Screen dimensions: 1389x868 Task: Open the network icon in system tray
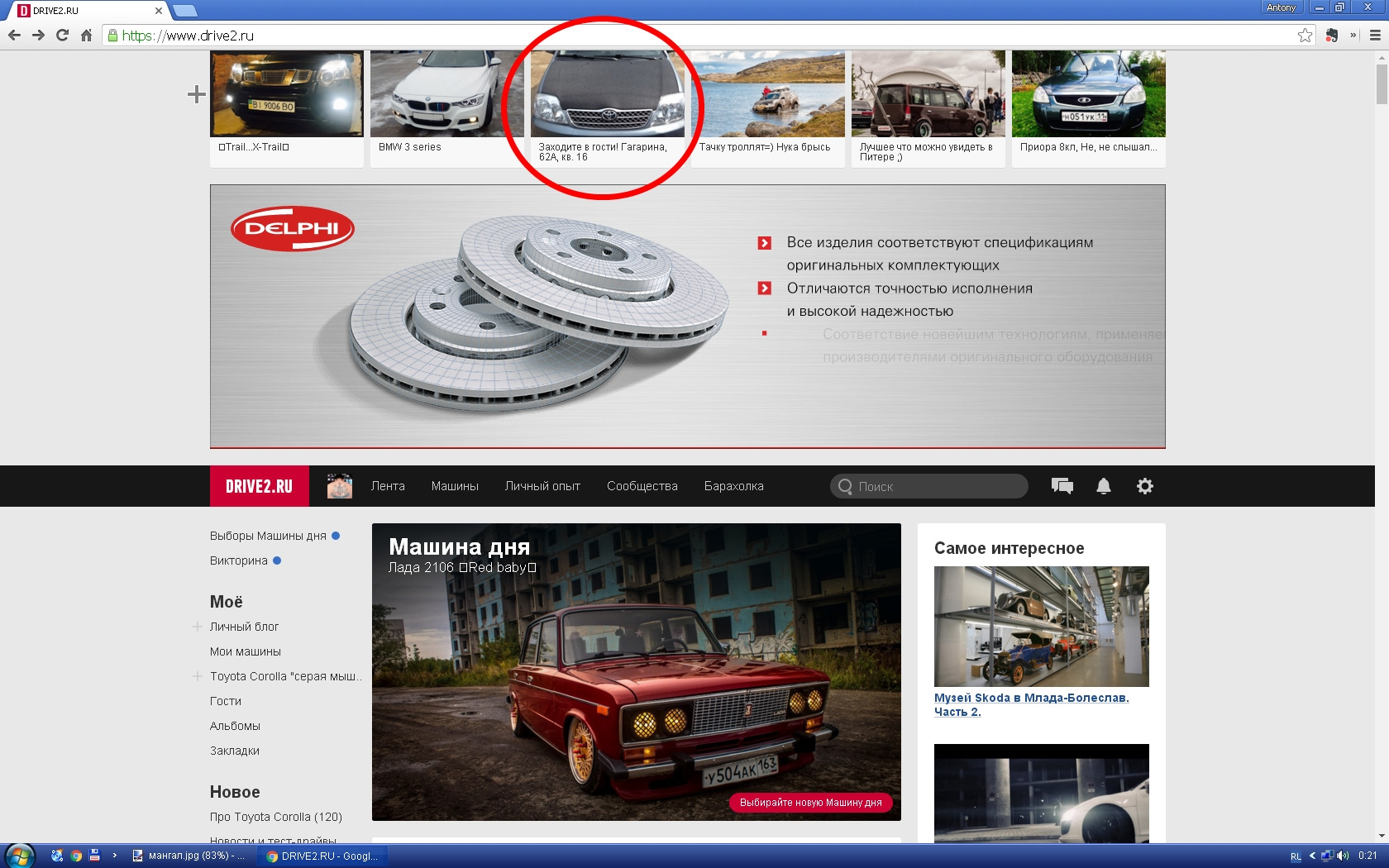(1327, 856)
